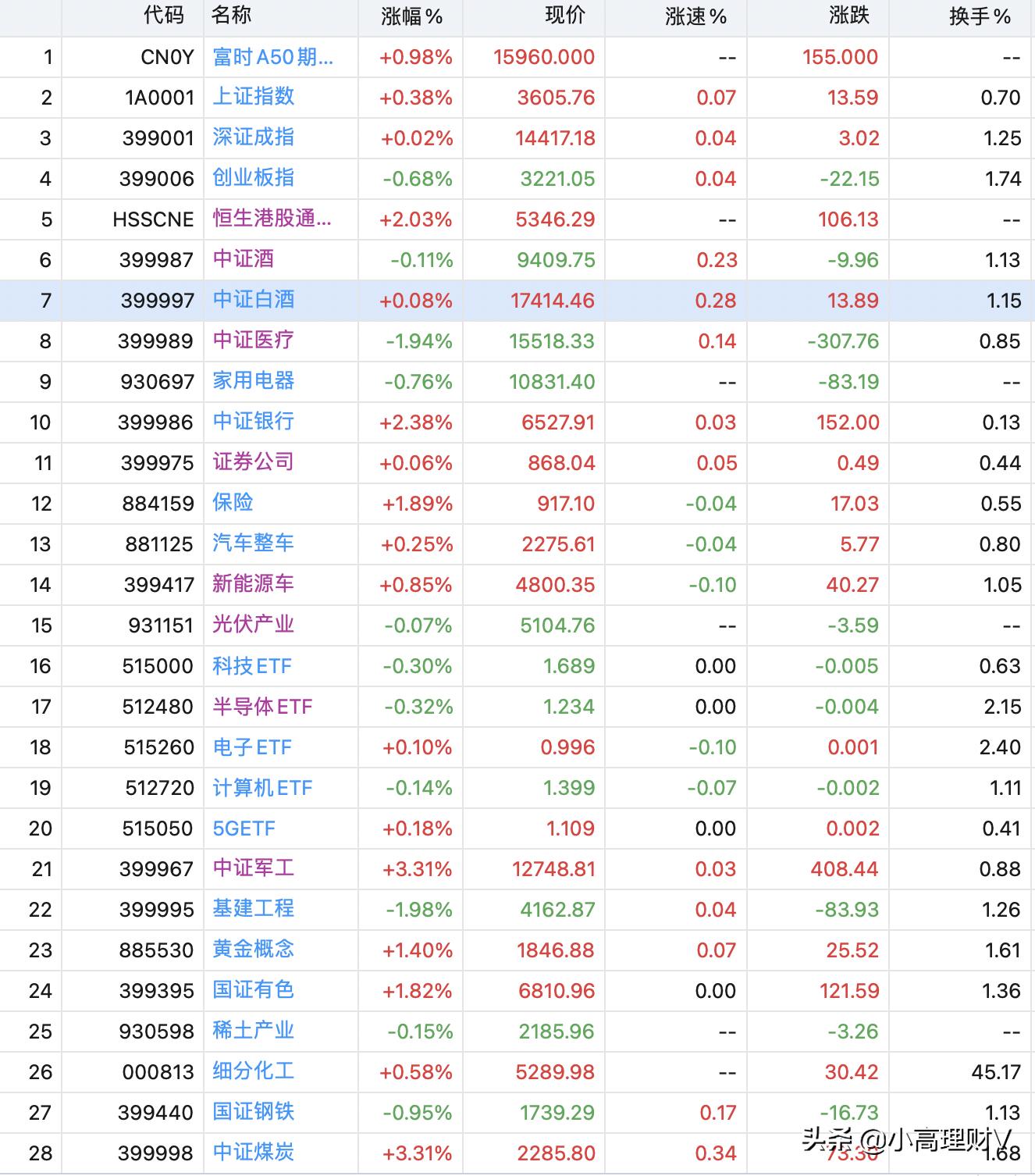Select the 中证酒 name
1035x1176 pixels.
[244, 259]
